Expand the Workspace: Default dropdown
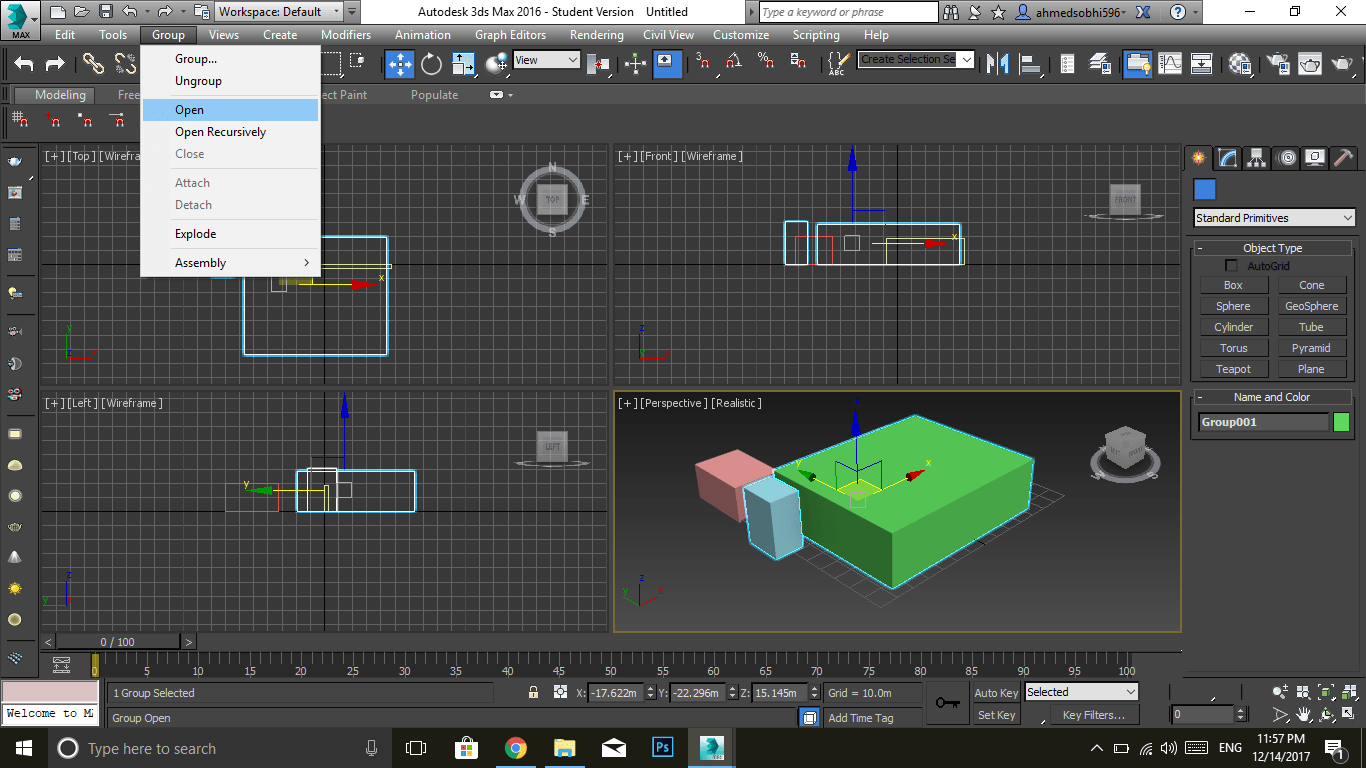Viewport: 1366px width, 768px height. 279,12
